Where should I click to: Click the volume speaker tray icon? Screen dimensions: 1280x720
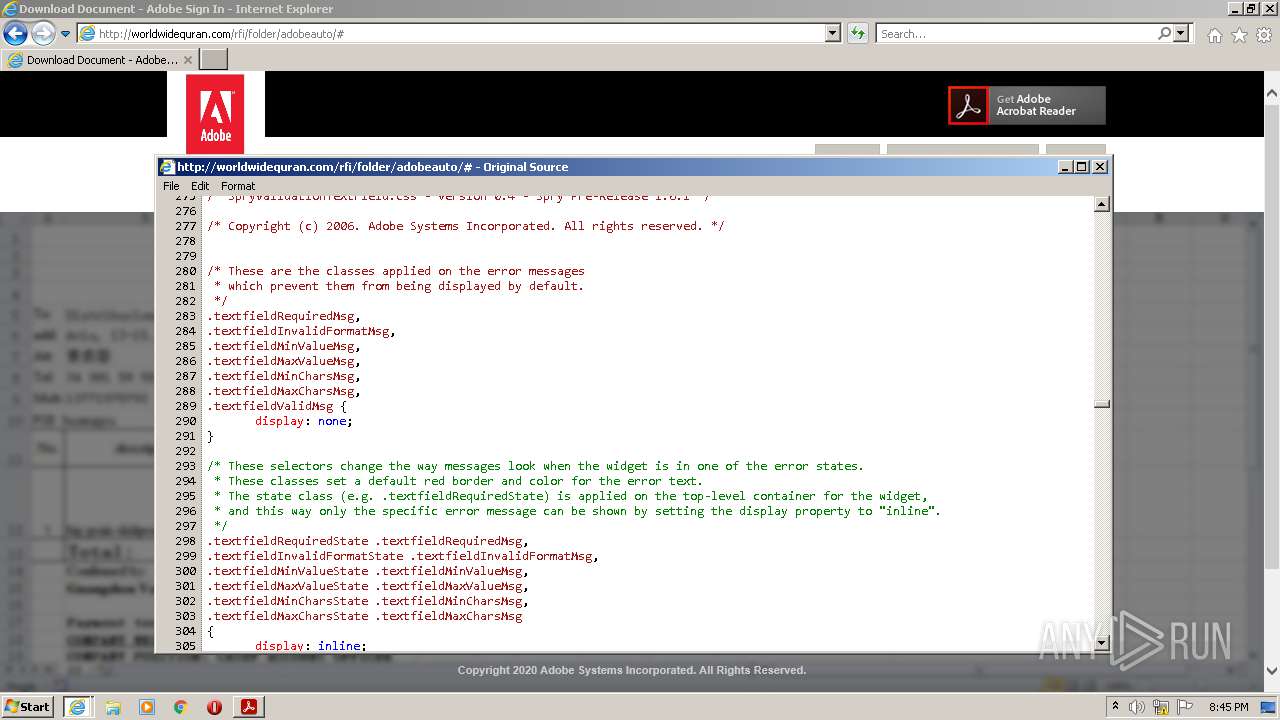(x=1137, y=707)
